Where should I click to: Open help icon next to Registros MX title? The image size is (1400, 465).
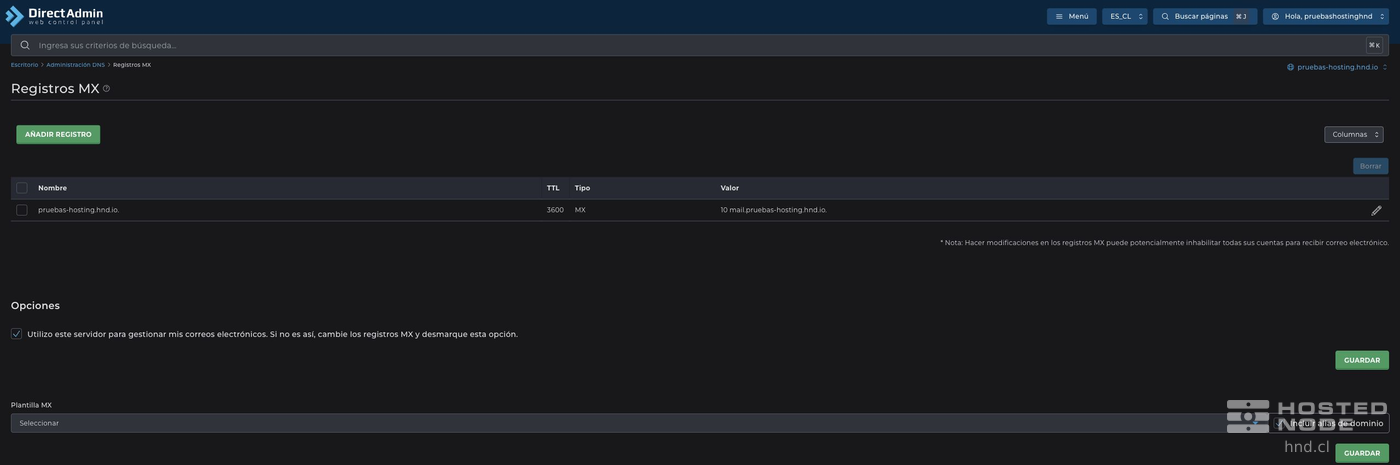coord(106,88)
